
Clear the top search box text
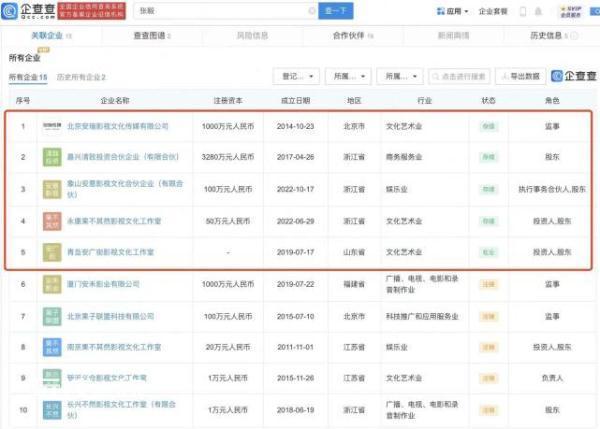coord(312,11)
